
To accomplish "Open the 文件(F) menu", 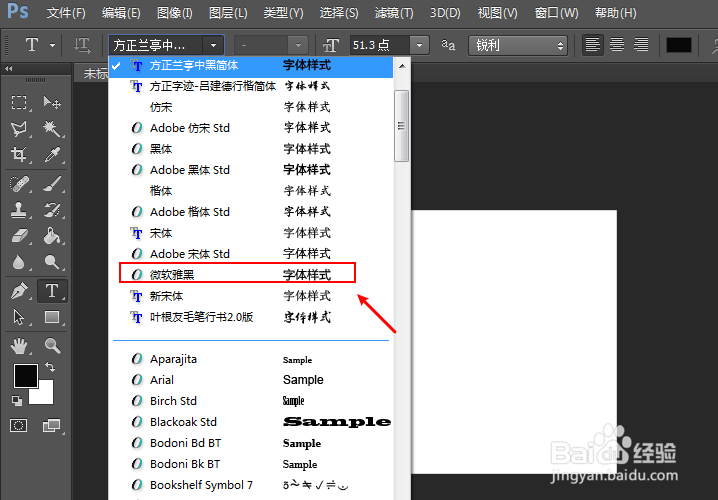I will click(x=66, y=12).
